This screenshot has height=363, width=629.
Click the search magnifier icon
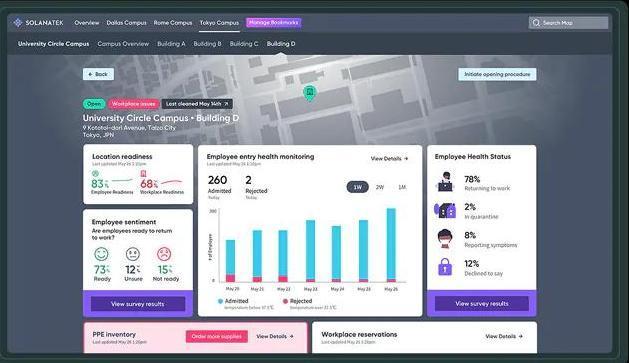click(536, 23)
